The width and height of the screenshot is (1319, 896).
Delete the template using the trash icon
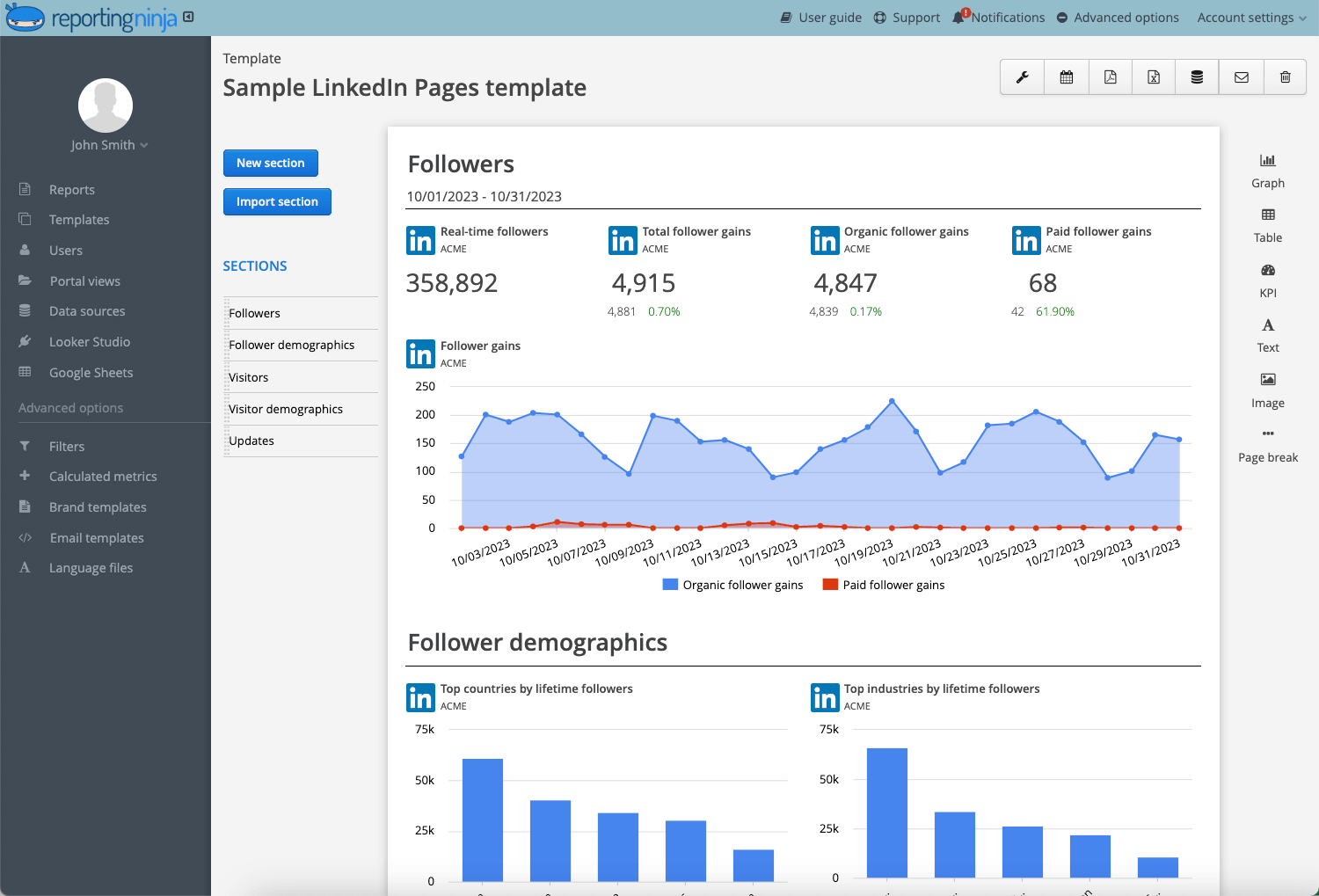1285,76
